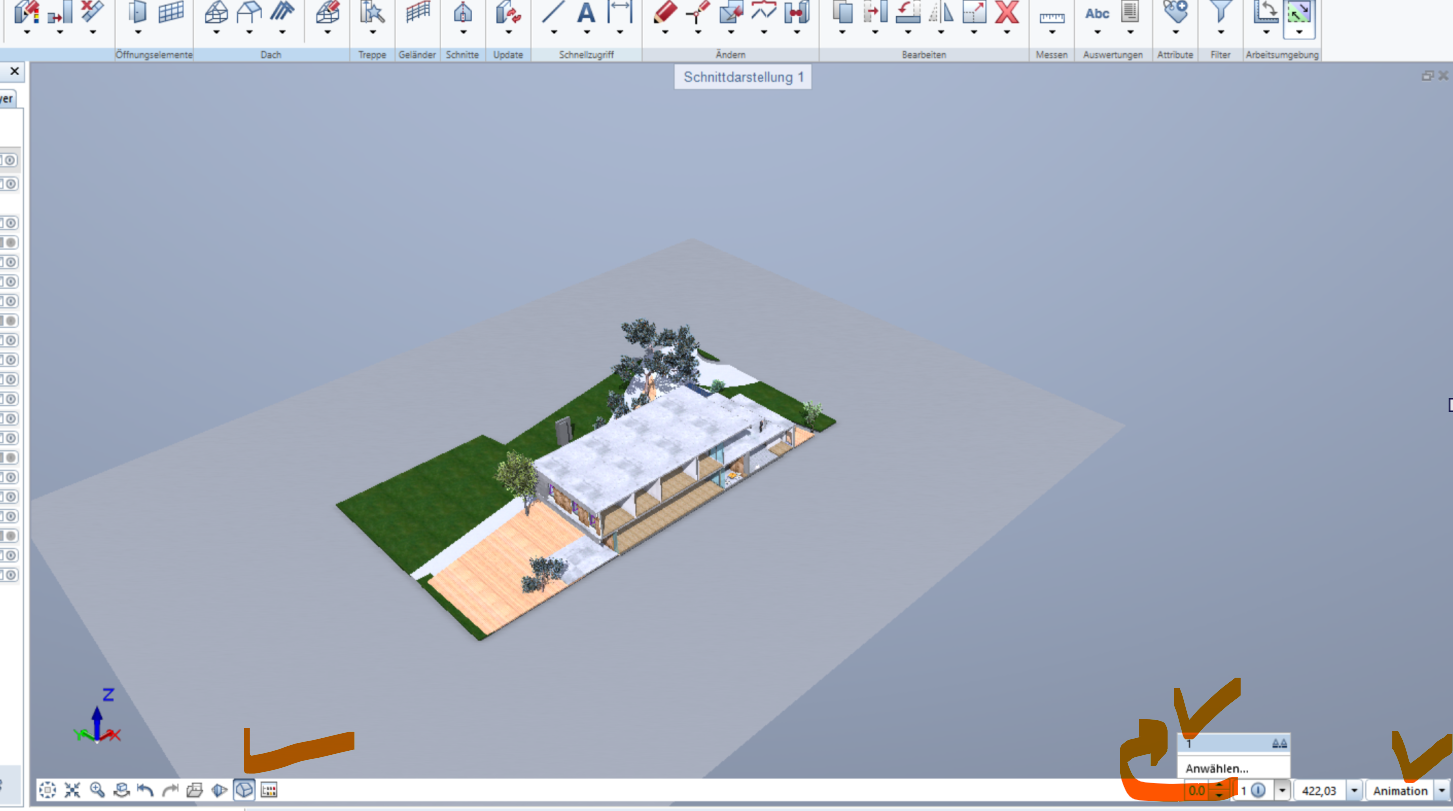Click the 0.0 value input field
Viewport: 1453px width, 811px height.
coord(1197,790)
